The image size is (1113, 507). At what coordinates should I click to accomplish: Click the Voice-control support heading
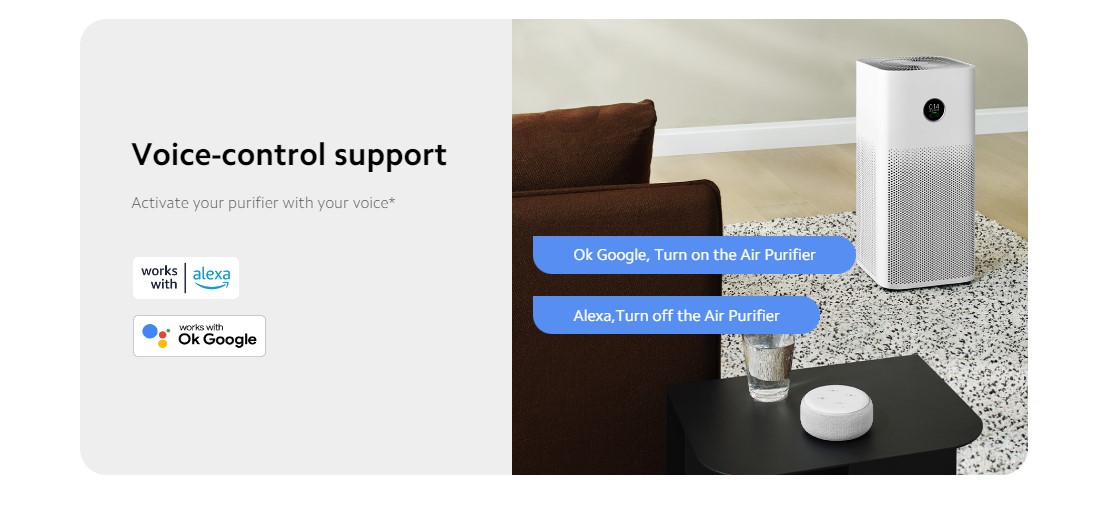click(x=289, y=154)
